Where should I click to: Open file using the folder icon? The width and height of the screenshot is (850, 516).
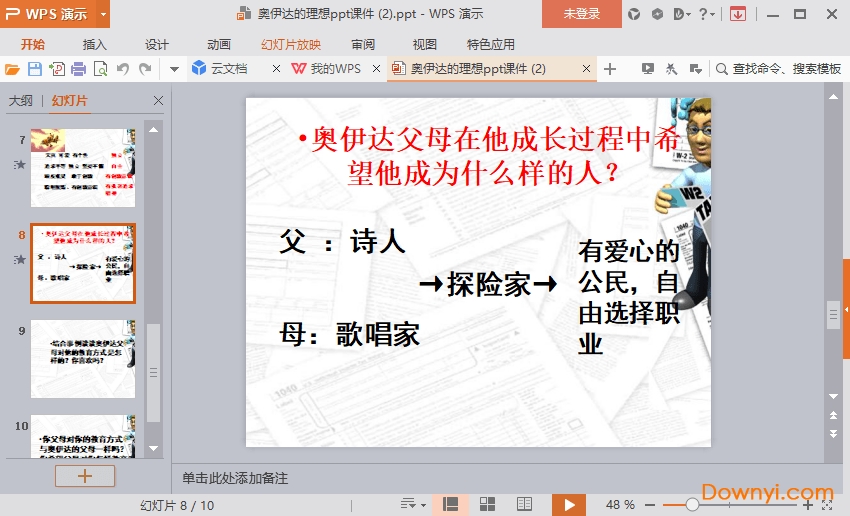tap(12, 69)
